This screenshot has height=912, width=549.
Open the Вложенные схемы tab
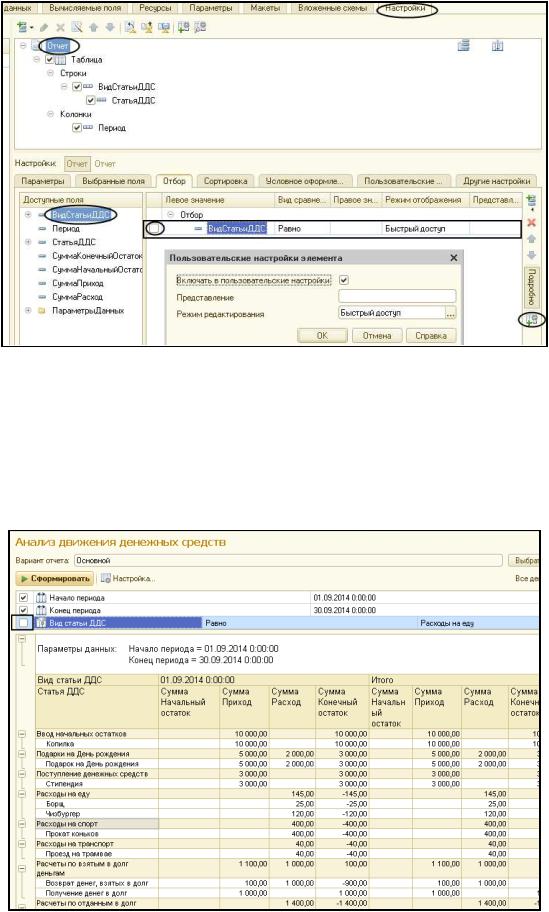[x=333, y=9]
